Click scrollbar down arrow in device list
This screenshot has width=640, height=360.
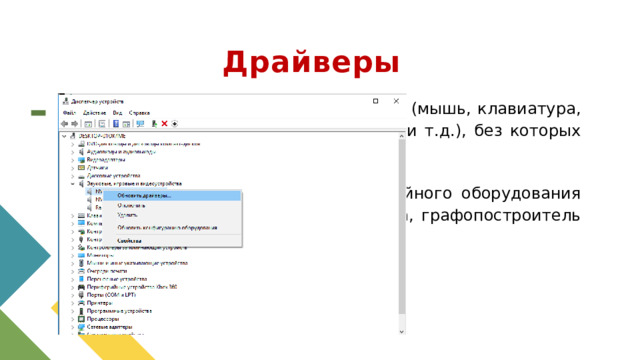coord(402,331)
